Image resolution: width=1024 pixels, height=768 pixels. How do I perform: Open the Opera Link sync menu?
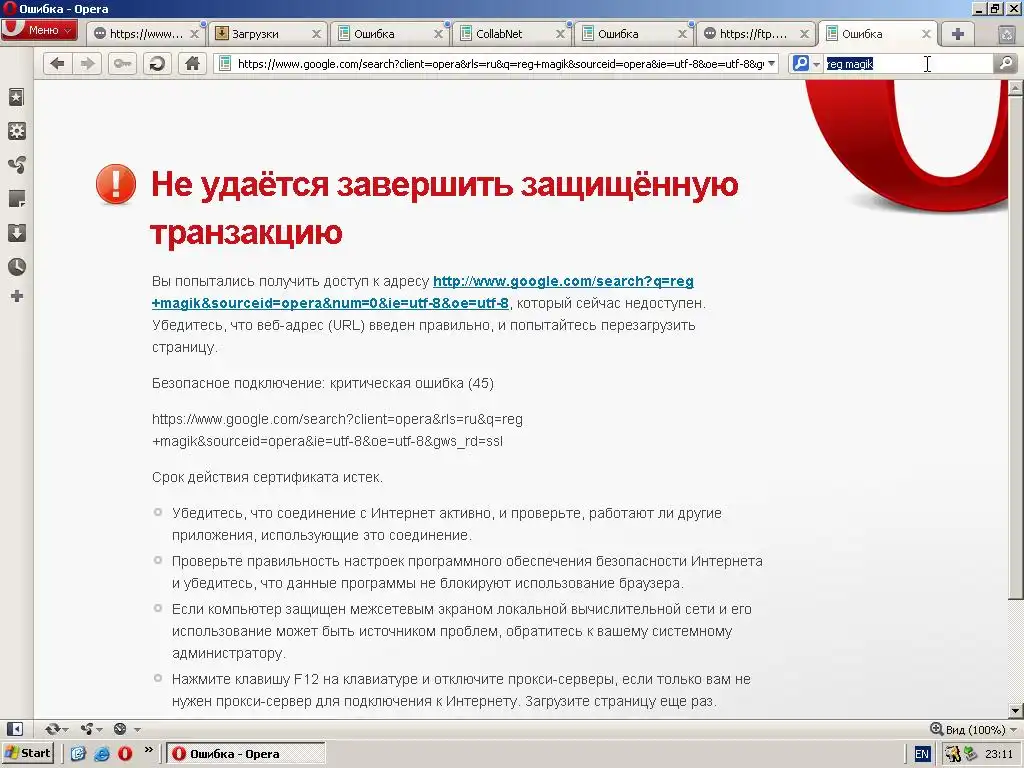tap(56, 729)
